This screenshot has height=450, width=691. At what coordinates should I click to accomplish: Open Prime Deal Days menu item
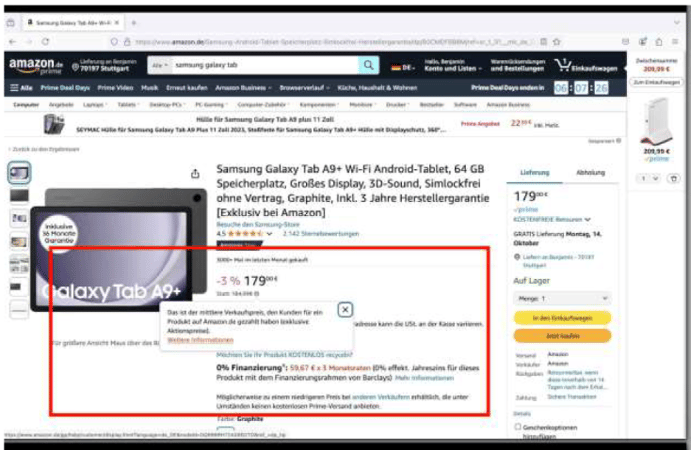(65, 88)
